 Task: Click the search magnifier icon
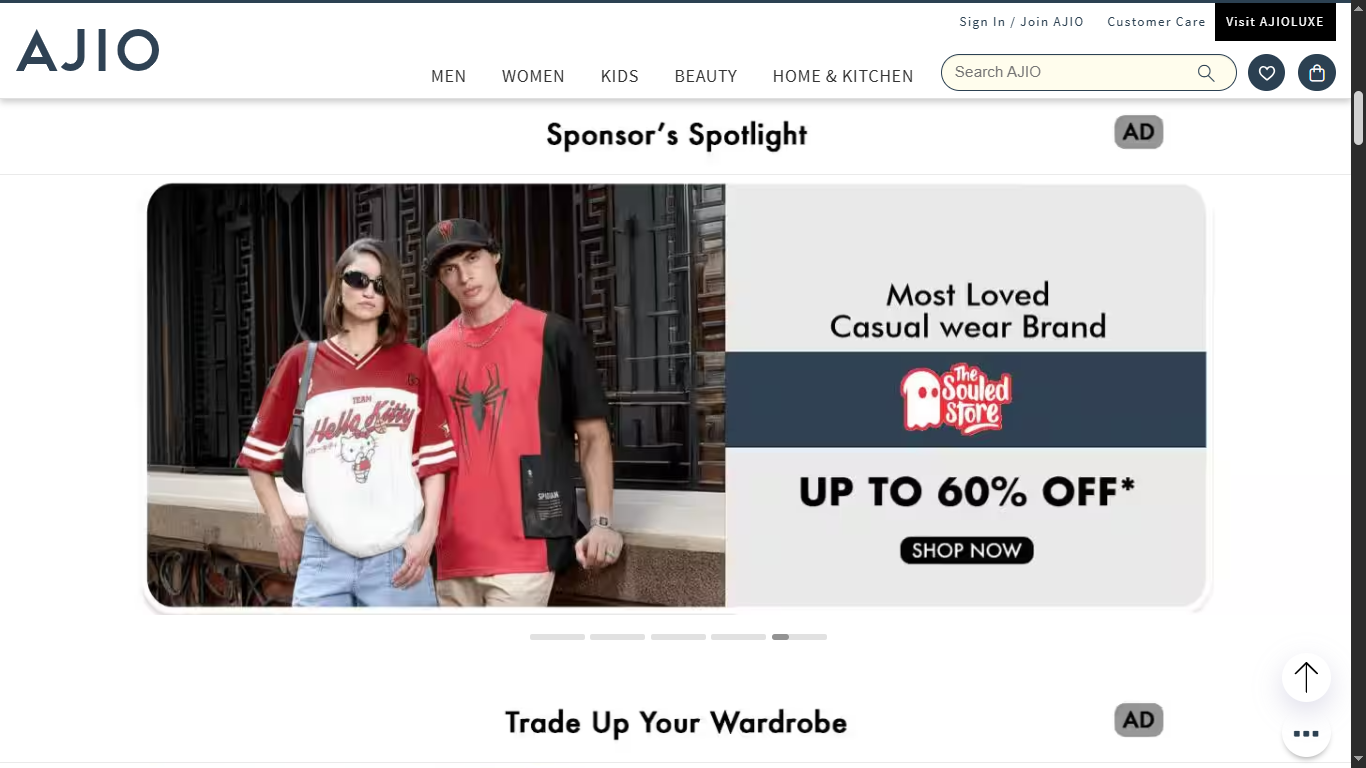click(1206, 73)
